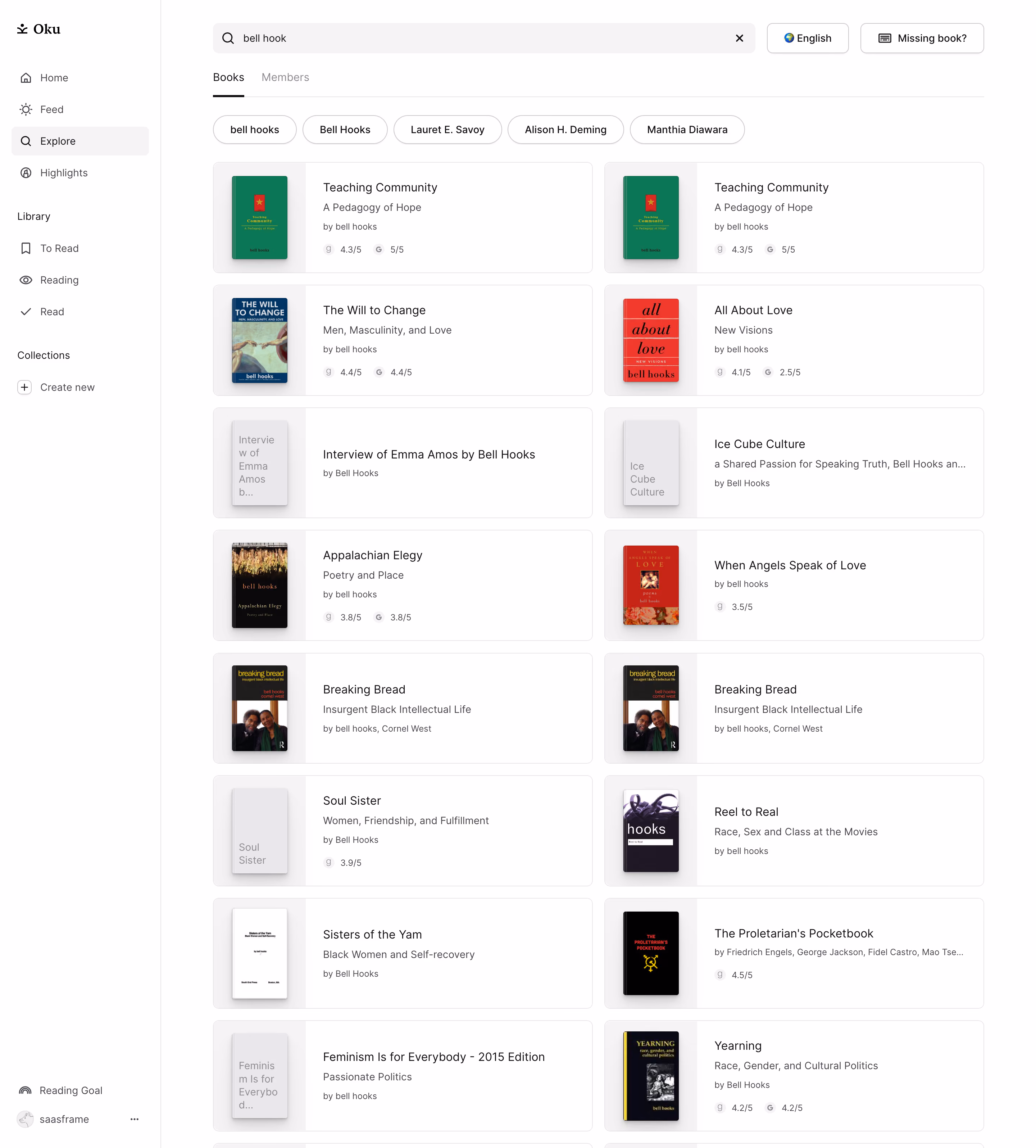Filter by Alison H. Deming chip
Screen dimensions: 1036x1148
566,130
